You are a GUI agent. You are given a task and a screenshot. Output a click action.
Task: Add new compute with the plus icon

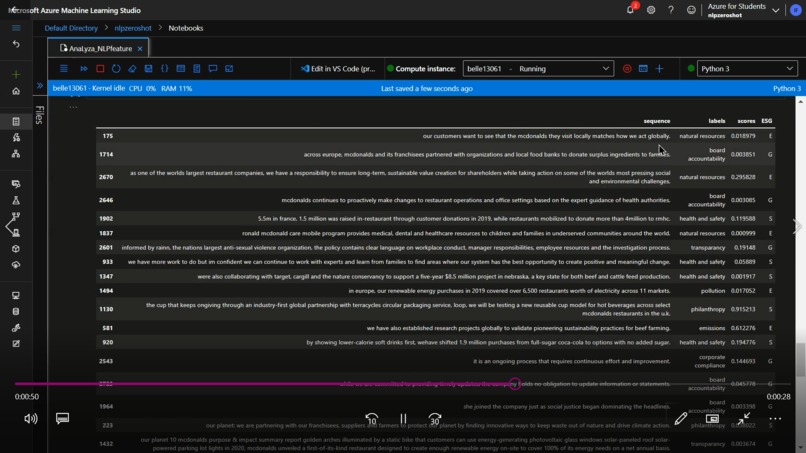[x=659, y=68]
